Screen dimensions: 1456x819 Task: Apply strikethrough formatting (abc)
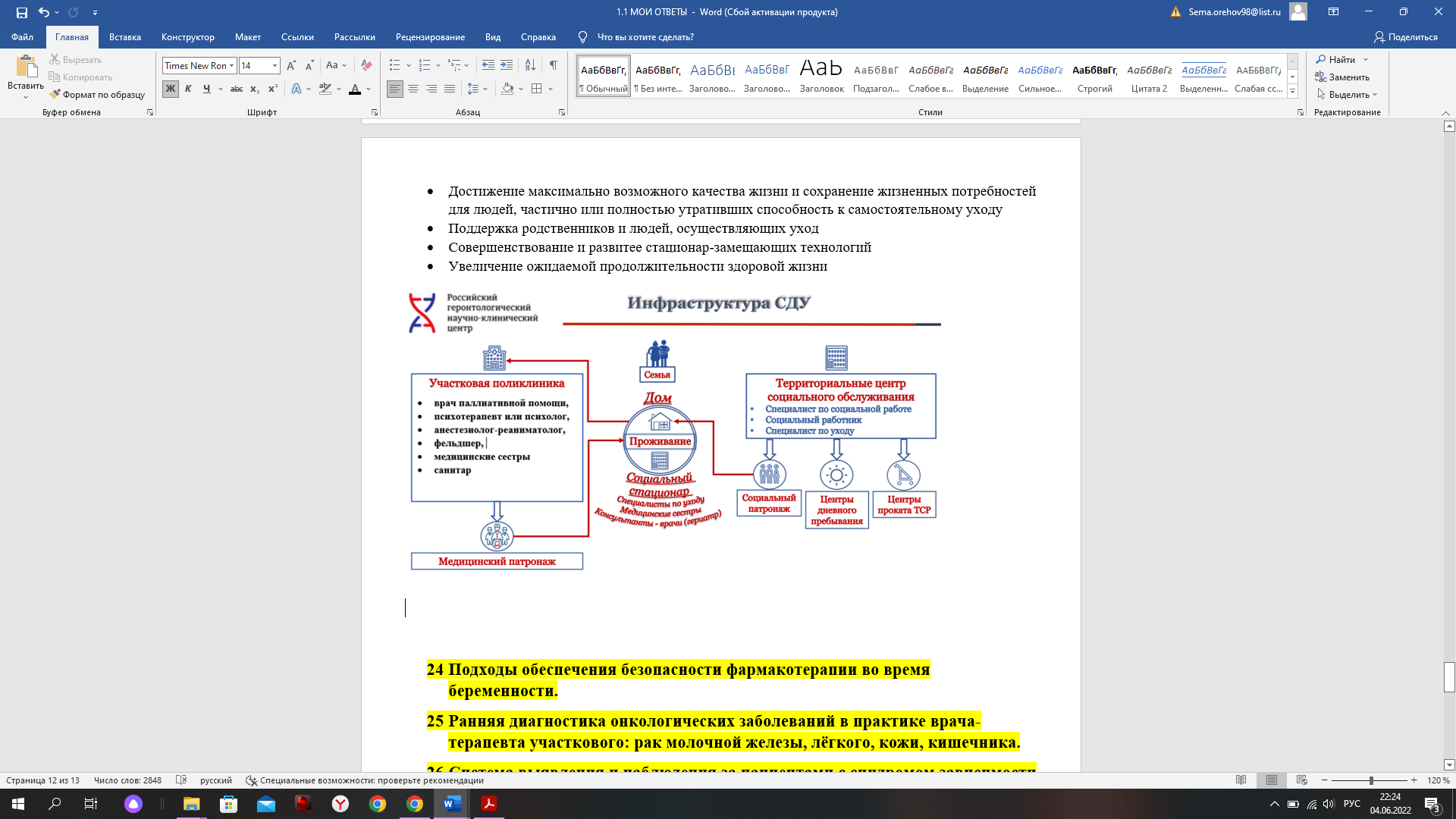pyautogui.click(x=237, y=89)
